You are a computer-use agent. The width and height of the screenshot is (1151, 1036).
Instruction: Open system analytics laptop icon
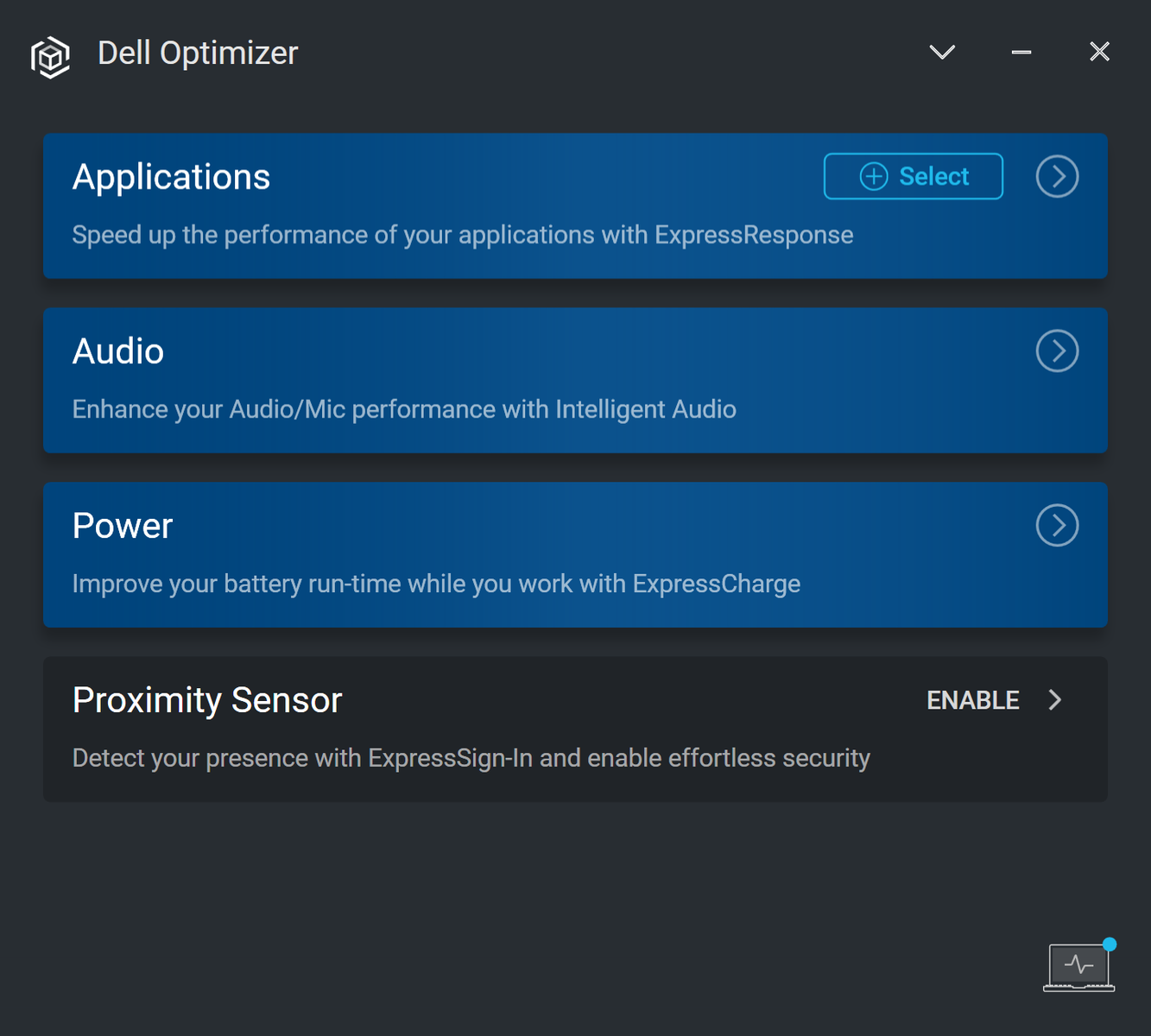[1079, 965]
